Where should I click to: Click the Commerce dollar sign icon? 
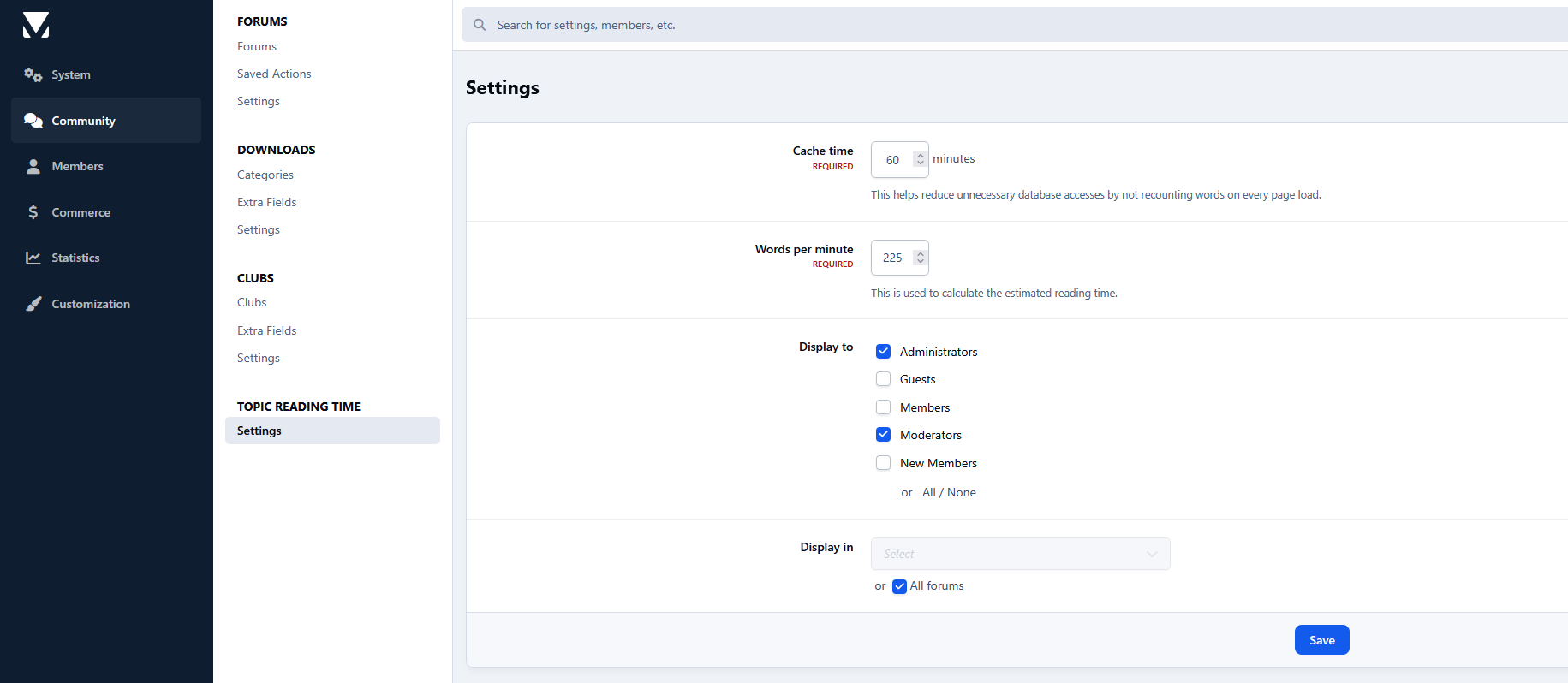pos(33,212)
